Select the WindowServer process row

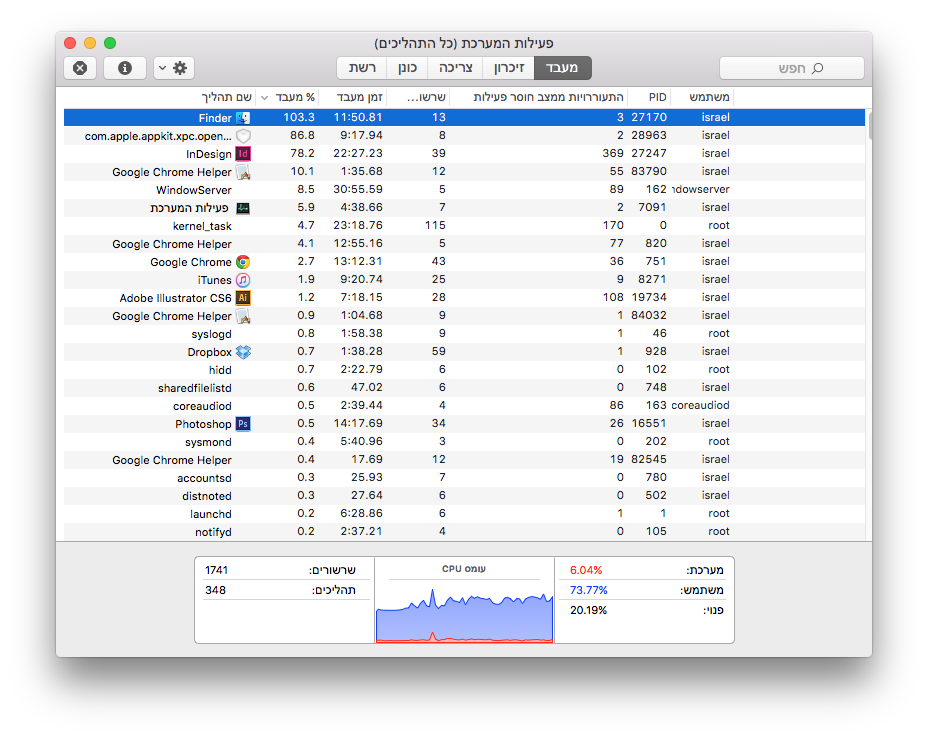click(x=464, y=190)
